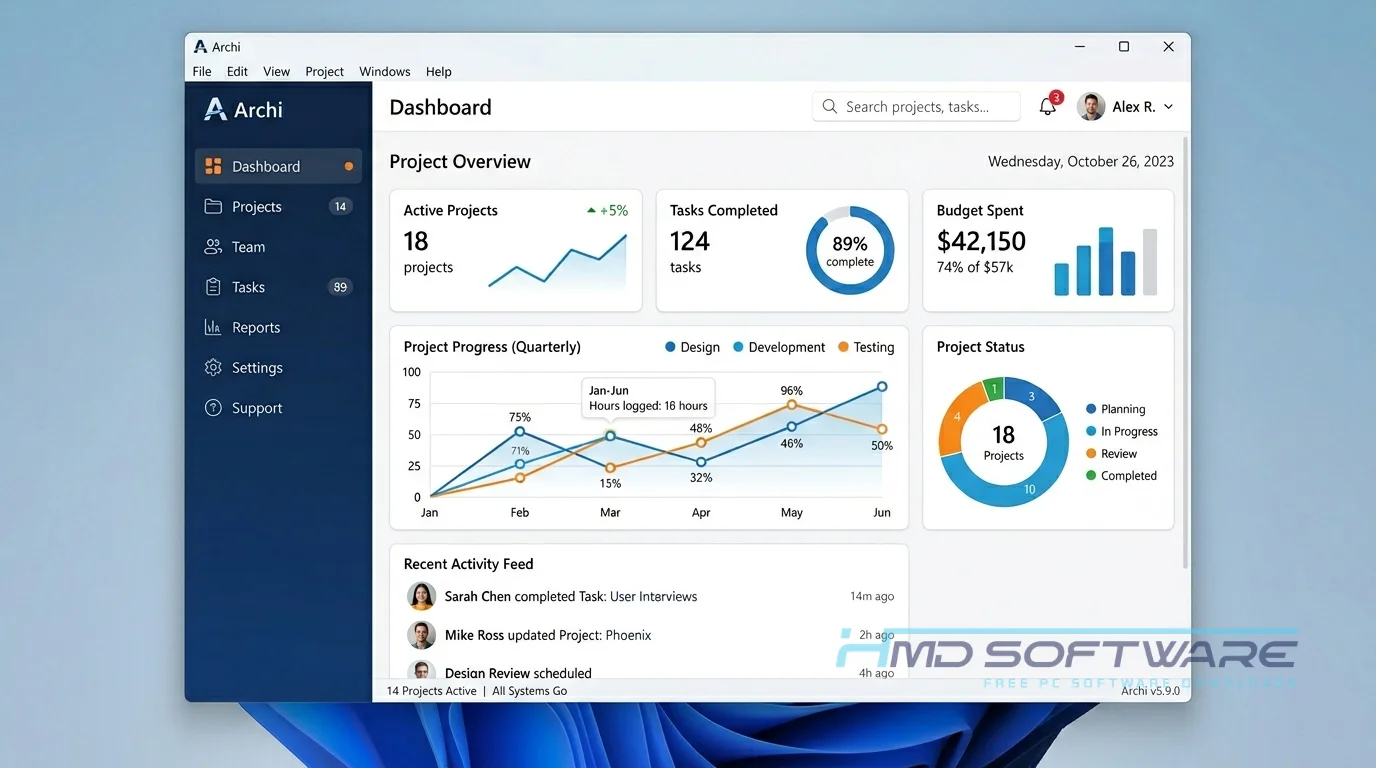This screenshot has width=1376, height=768.
Task: Click the Reports bar chart icon
Action: [213, 327]
